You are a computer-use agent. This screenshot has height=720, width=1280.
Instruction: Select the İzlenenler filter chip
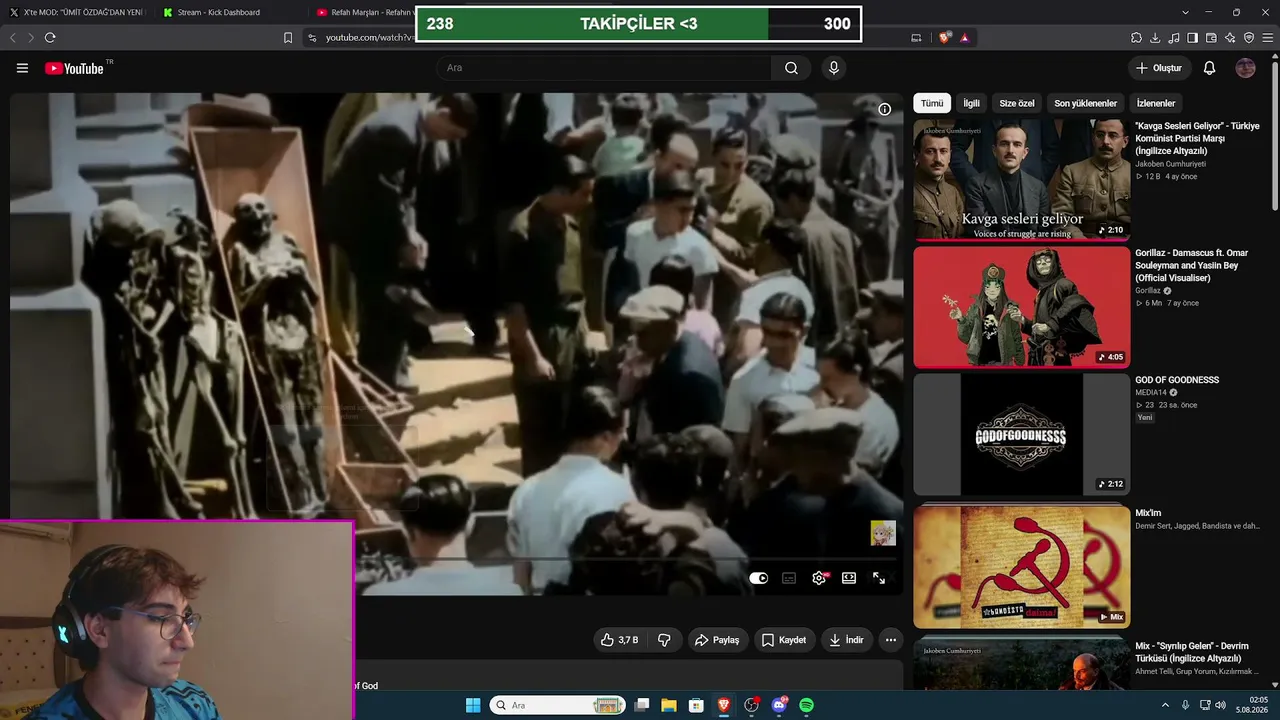tap(1156, 103)
